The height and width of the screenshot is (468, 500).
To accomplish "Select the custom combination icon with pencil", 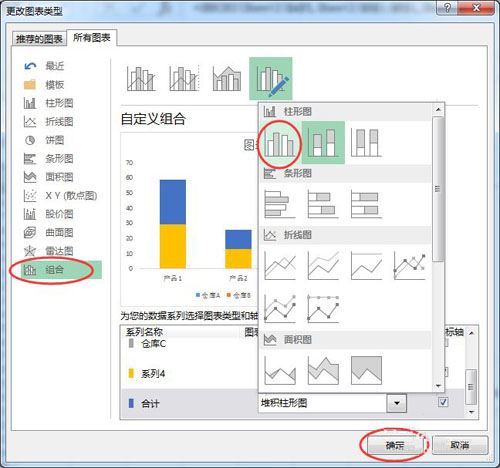I will 271,79.
